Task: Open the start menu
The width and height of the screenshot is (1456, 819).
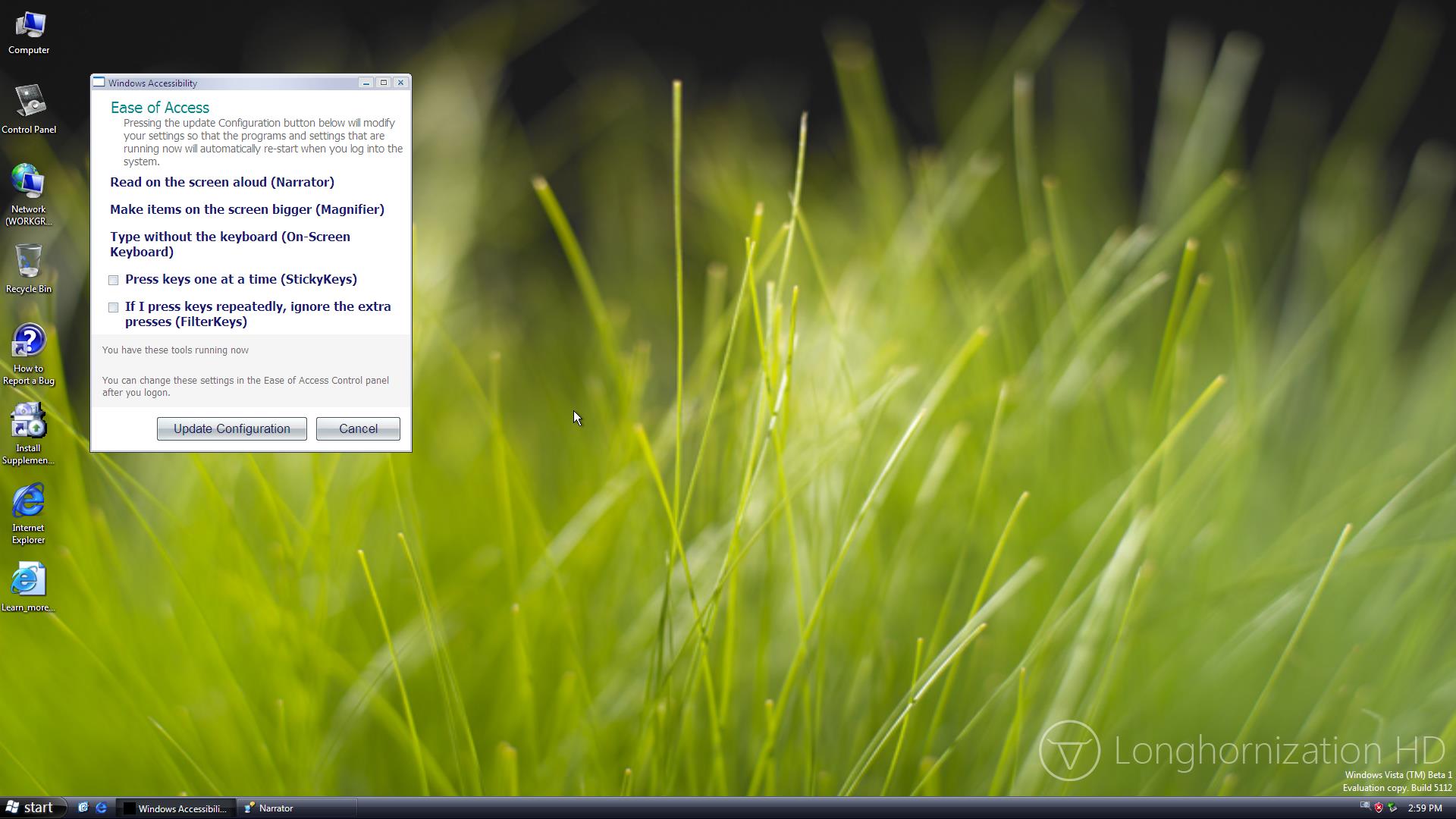Action: tap(30, 808)
